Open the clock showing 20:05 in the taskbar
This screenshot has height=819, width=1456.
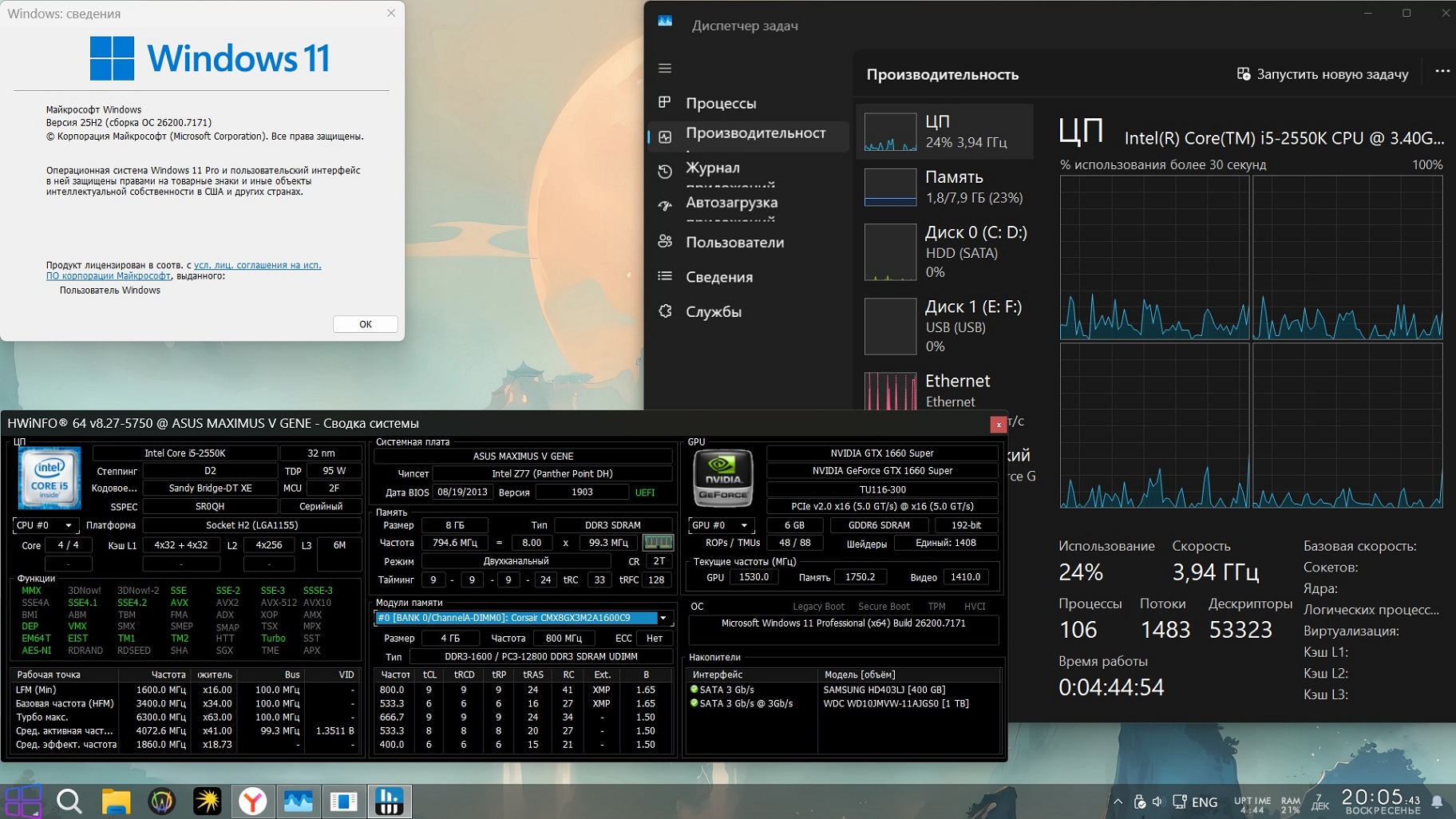[x=1382, y=801]
